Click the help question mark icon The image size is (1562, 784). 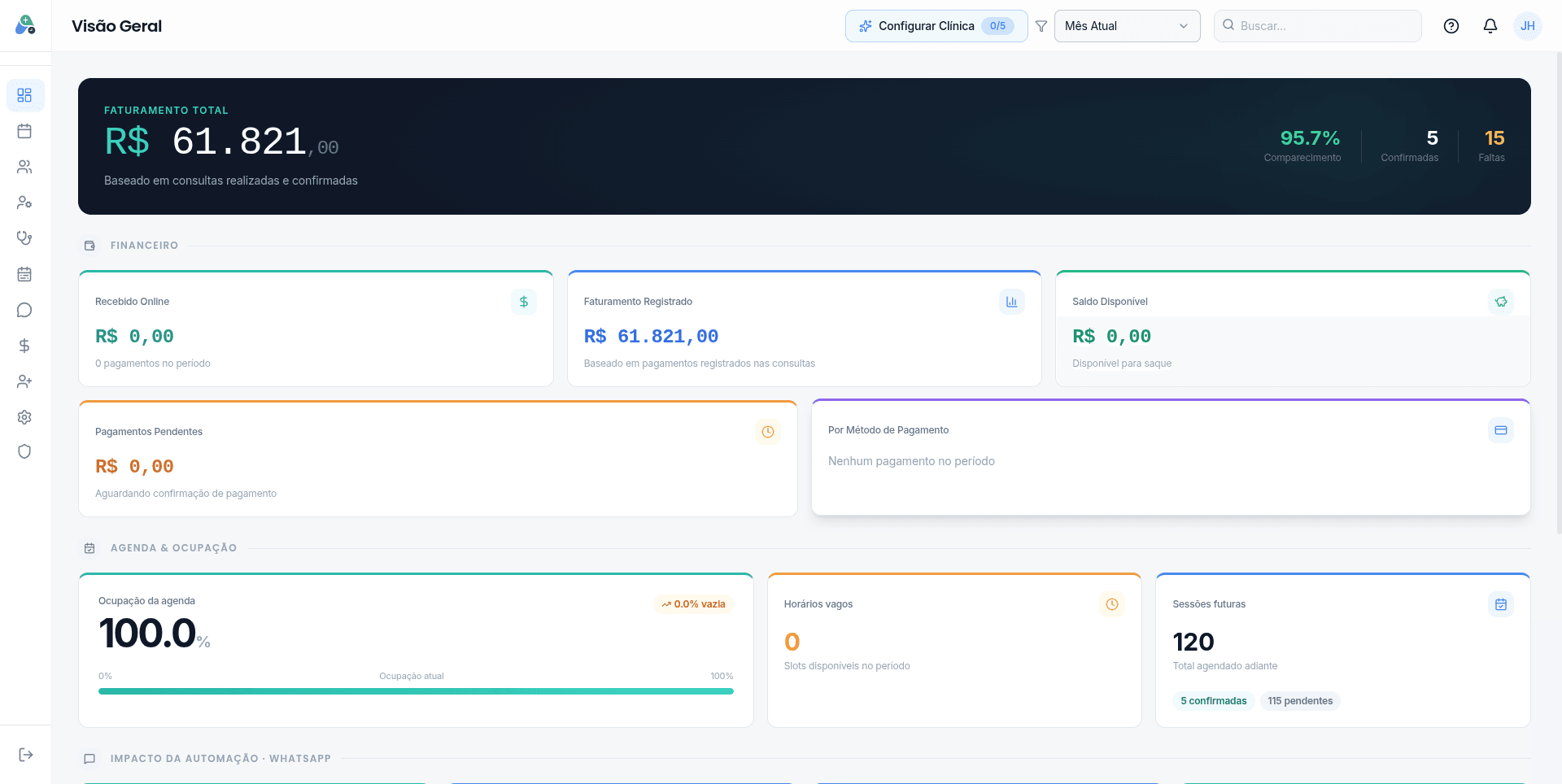1451,25
